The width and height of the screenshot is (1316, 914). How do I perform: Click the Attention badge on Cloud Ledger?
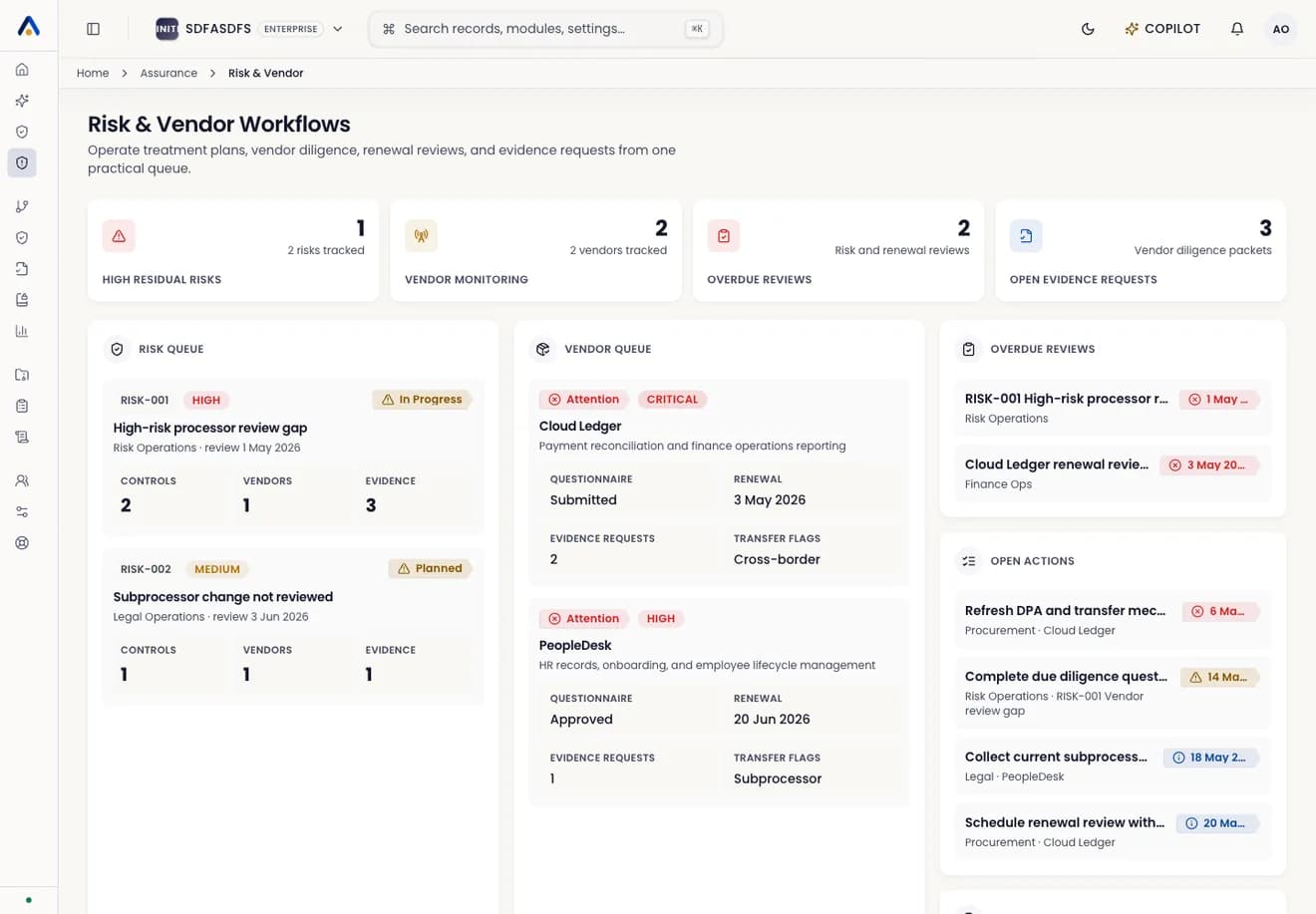584,400
